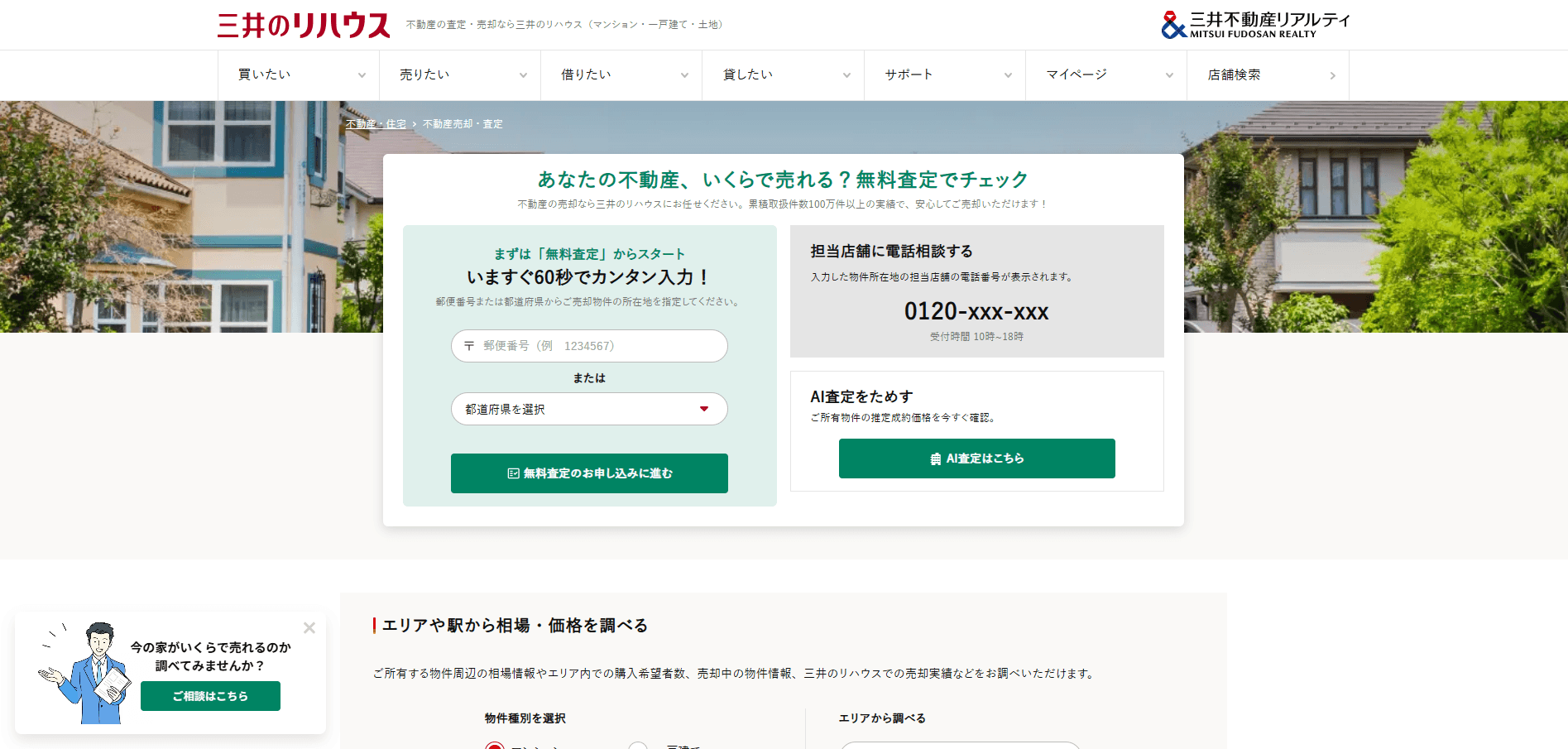Expand chevron next to 売りたい

click(x=523, y=75)
